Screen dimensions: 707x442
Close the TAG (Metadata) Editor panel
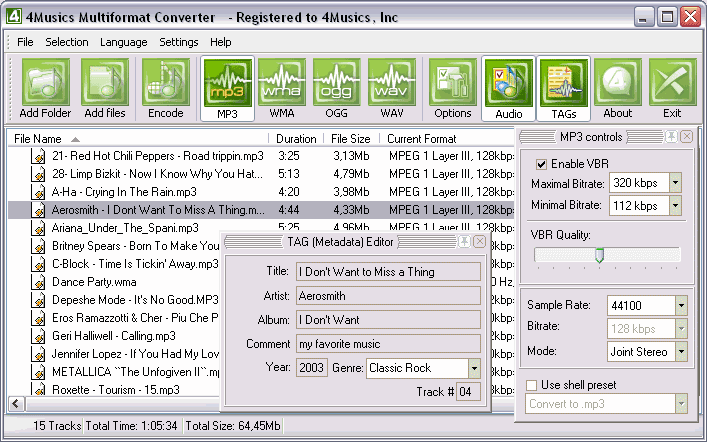(480, 241)
